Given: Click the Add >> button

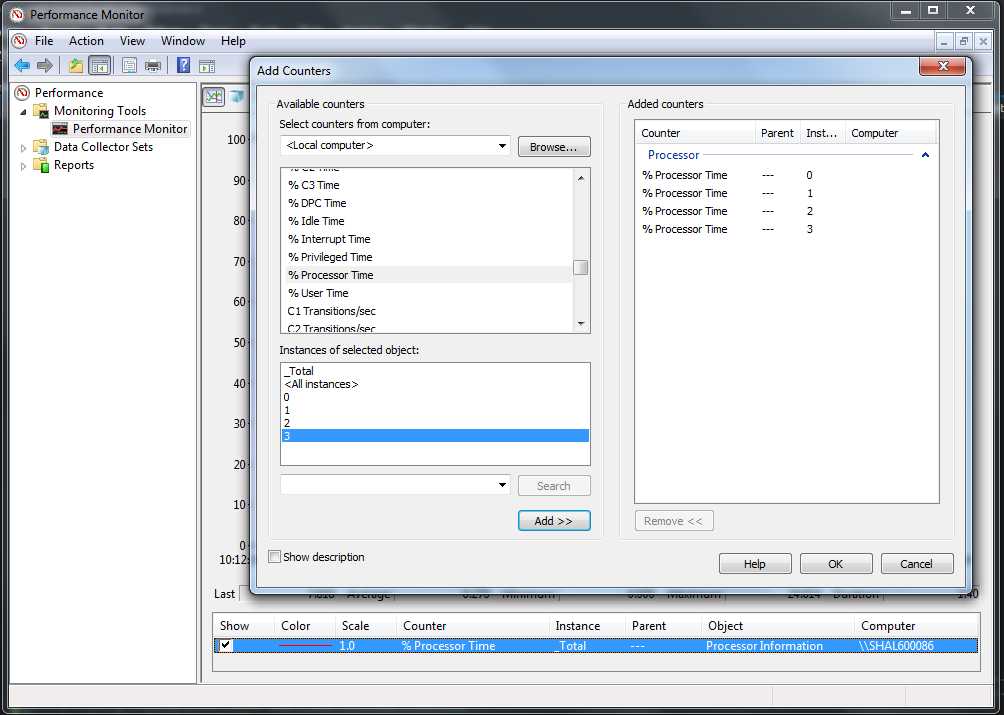Looking at the screenshot, I should [554, 520].
